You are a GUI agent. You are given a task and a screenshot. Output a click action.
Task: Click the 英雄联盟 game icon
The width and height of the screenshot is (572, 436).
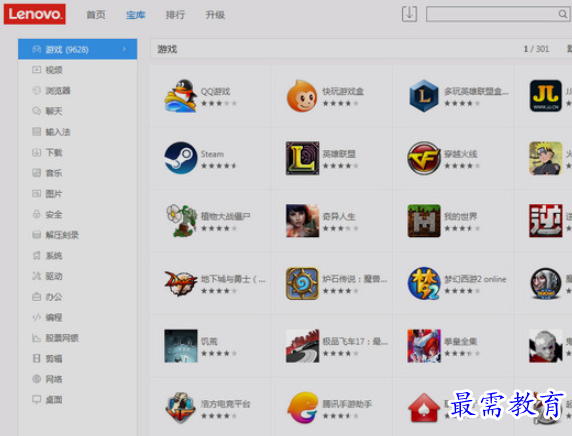(x=302, y=158)
